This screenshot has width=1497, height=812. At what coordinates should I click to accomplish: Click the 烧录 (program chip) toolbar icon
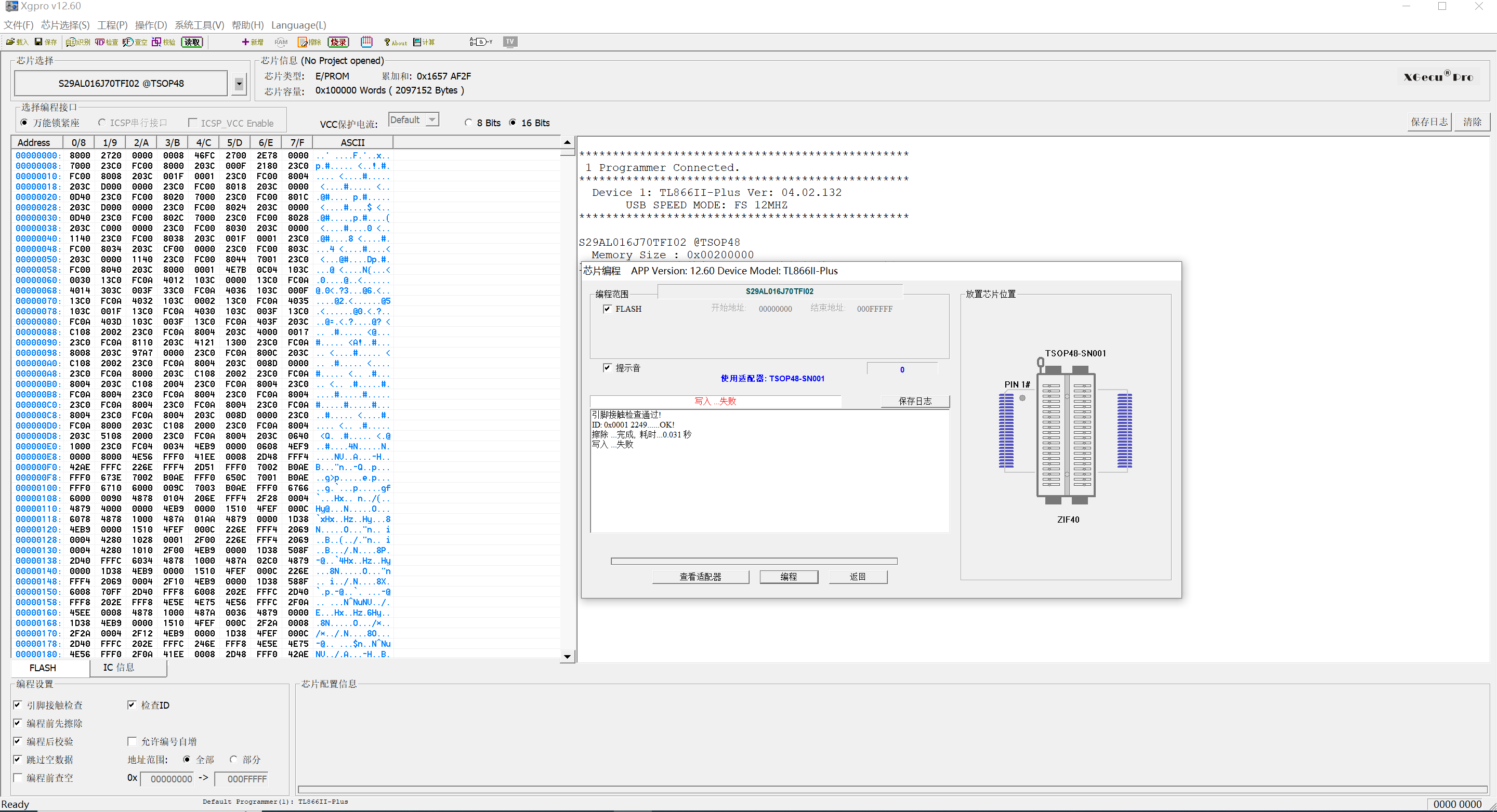pyautogui.click(x=338, y=42)
